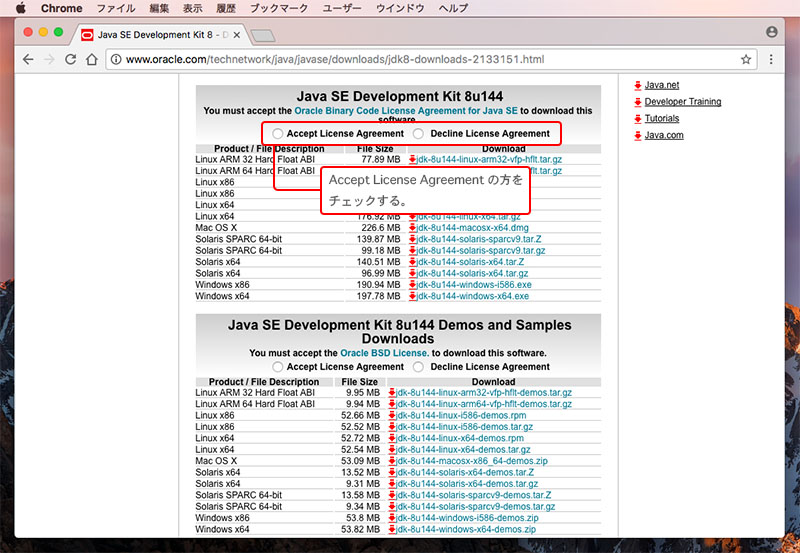Download jdk-8u144-linux-arm32-vfp-hflt-demos.tar.gz
Viewport: 800px width, 553px height.
(484, 392)
